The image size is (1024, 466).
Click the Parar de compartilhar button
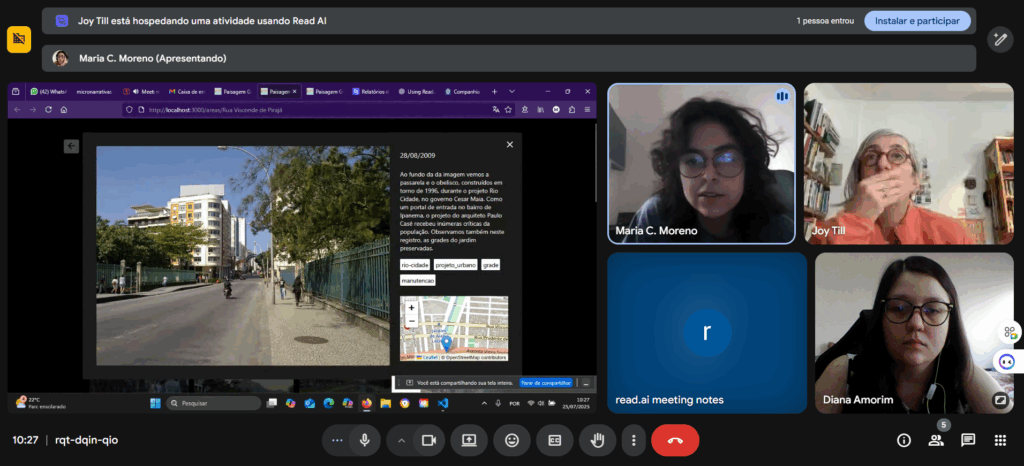(545, 383)
